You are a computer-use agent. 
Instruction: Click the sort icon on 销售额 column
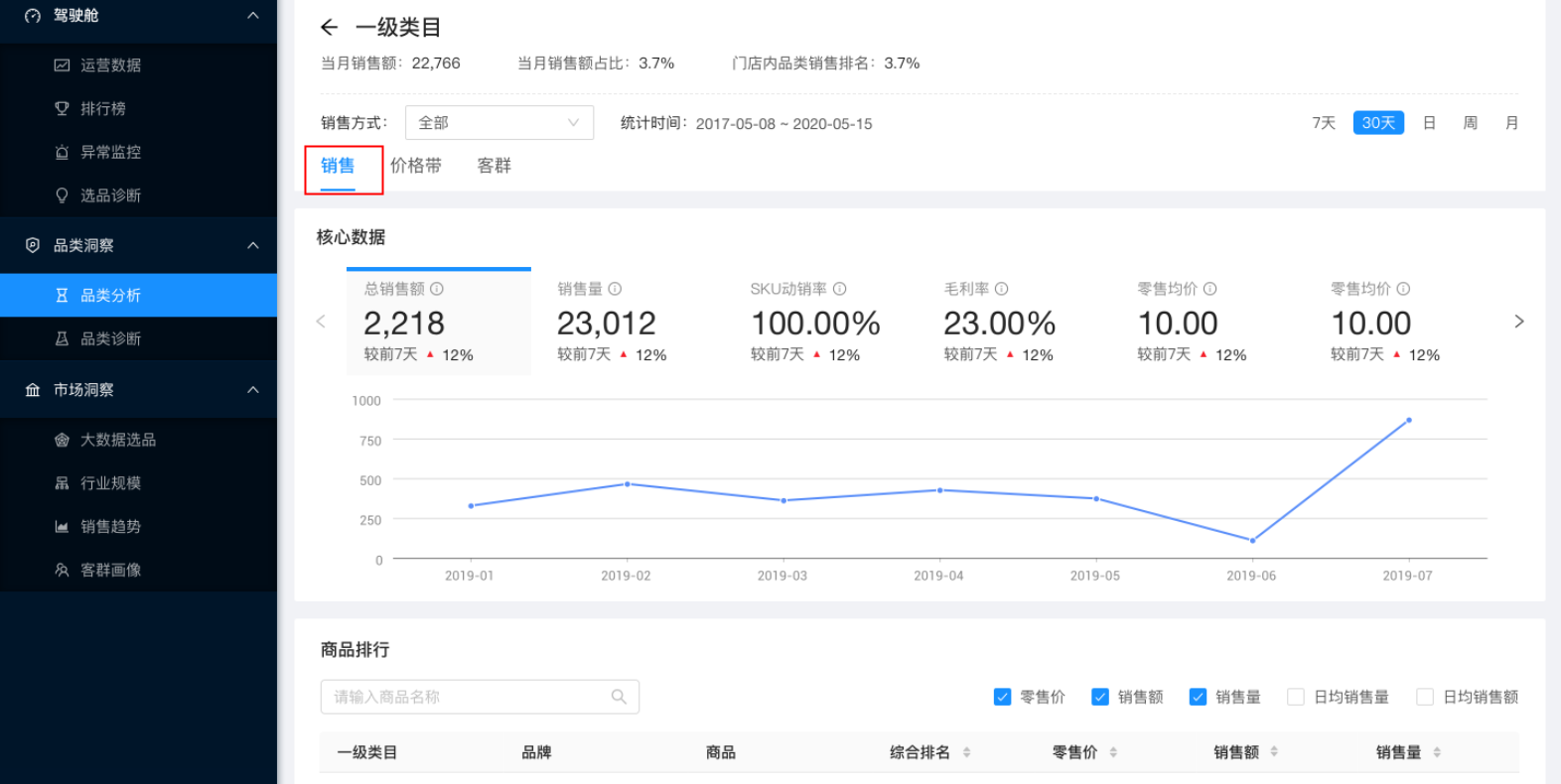coord(1274,752)
